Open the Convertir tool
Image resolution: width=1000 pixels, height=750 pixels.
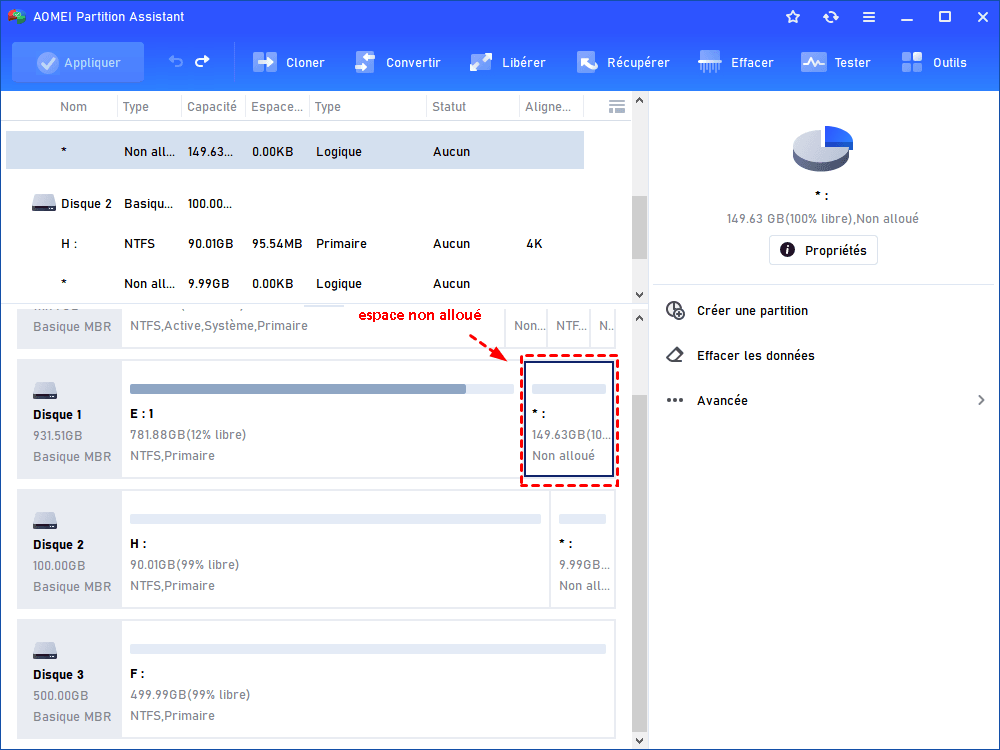coord(366,62)
